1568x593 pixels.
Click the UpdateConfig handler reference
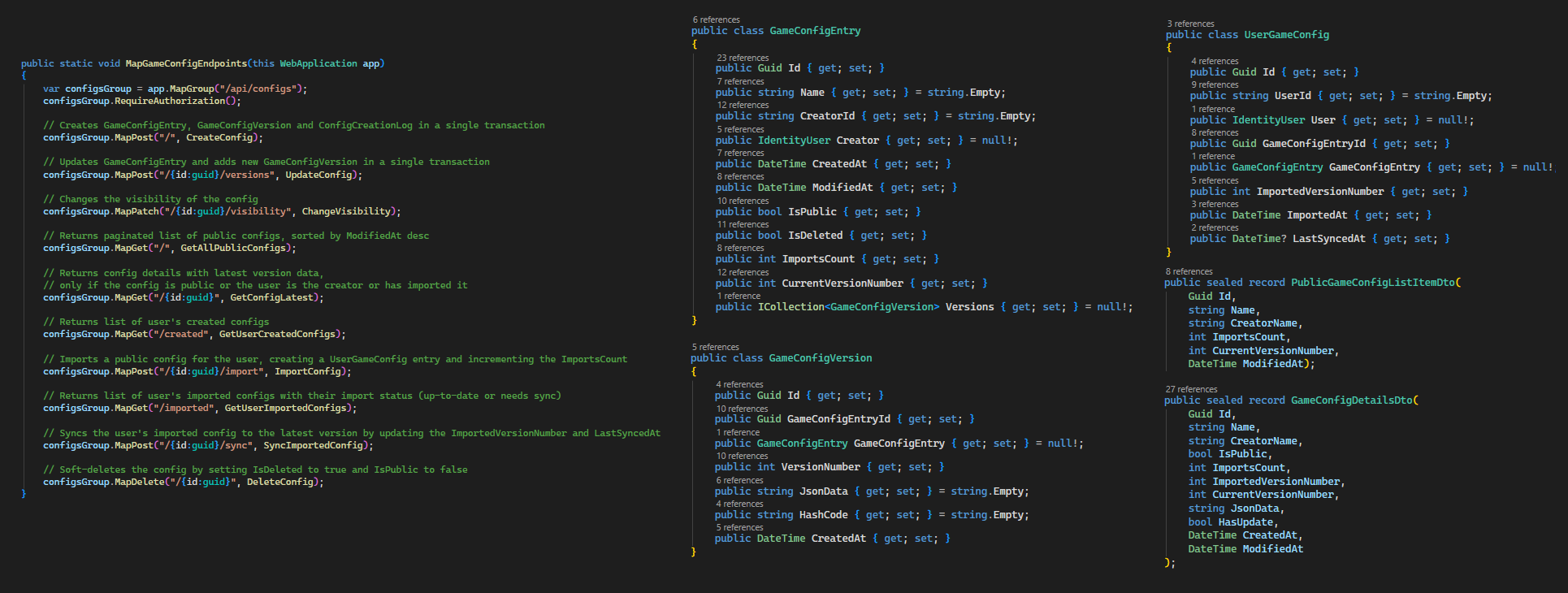click(x=318, y=175)
